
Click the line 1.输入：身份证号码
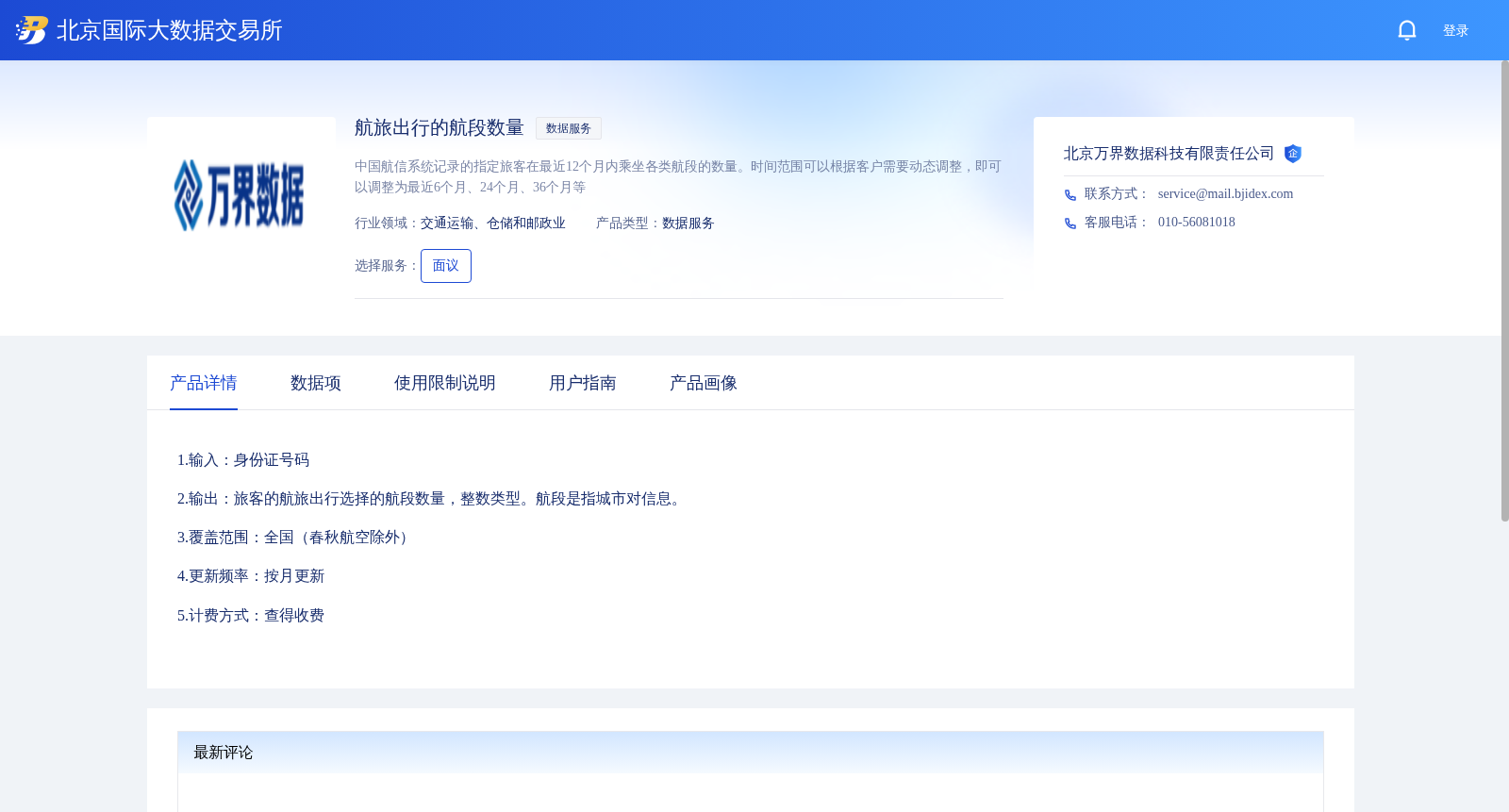(x=243, y=460)
